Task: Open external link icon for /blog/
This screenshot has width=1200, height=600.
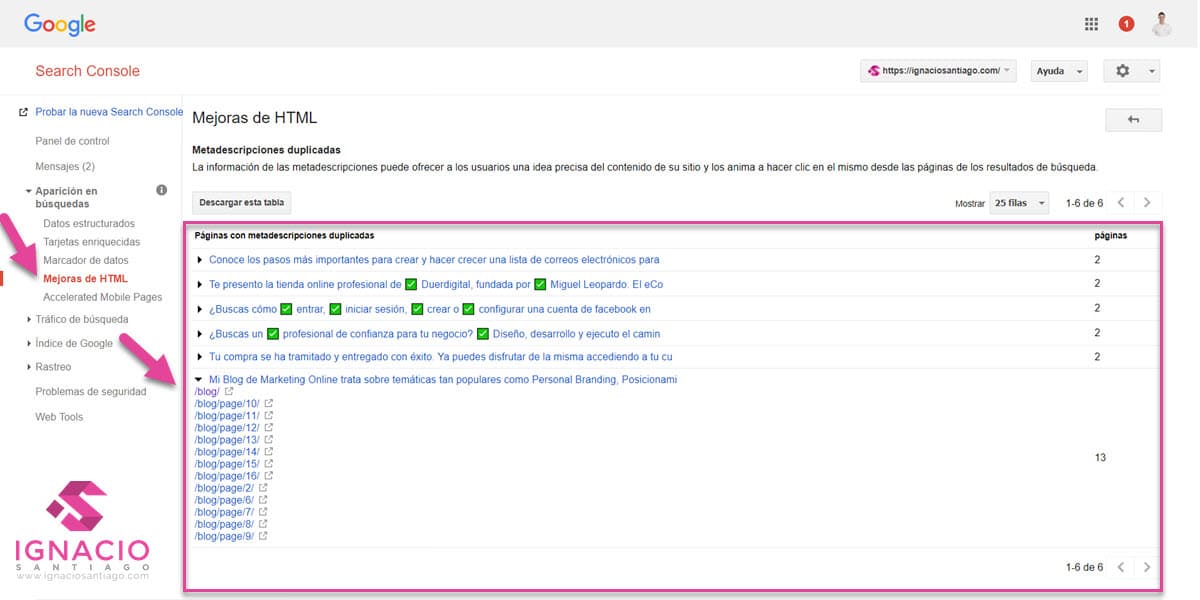Action: point(229,392)
